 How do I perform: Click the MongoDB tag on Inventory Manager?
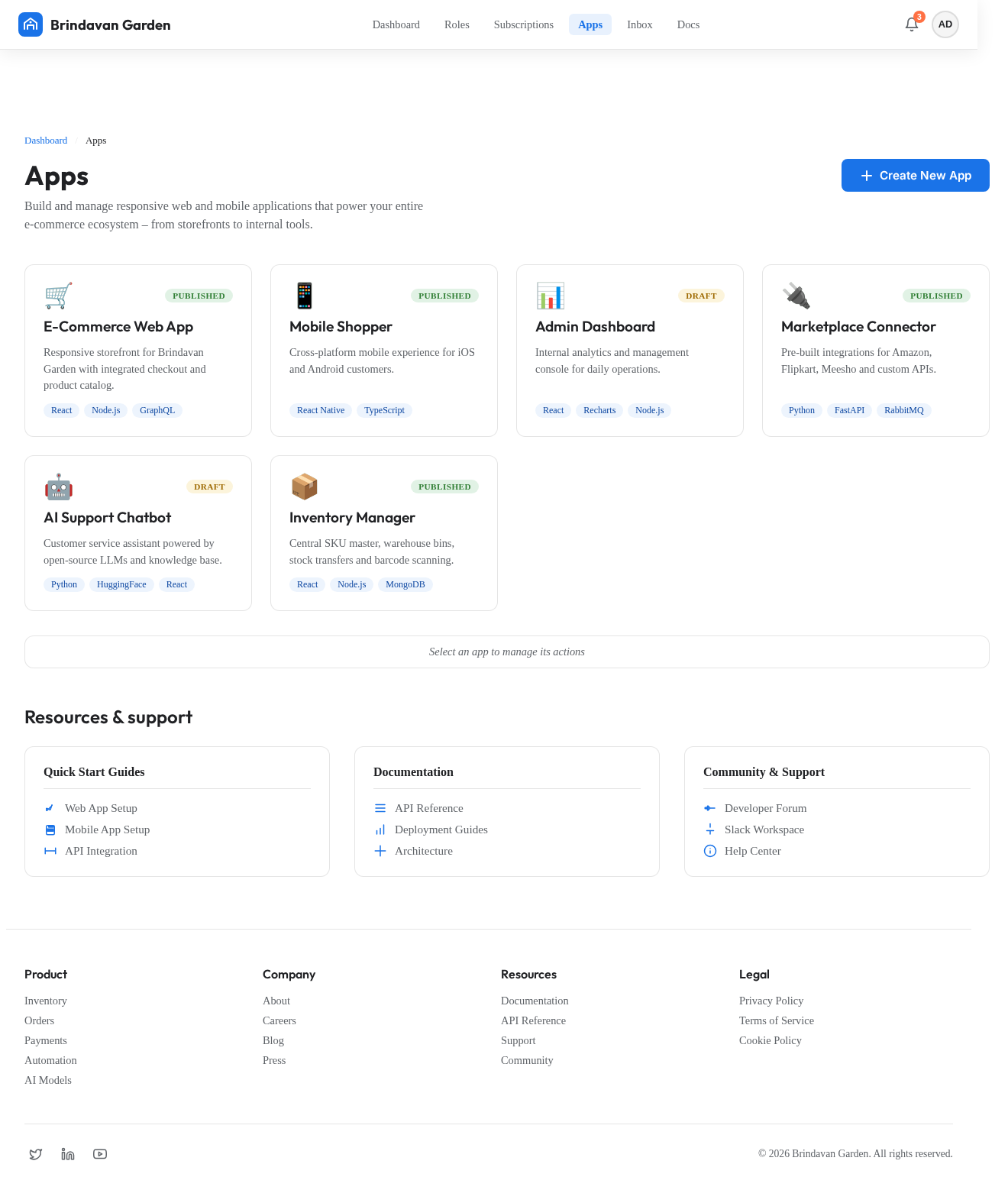[405, 584]
